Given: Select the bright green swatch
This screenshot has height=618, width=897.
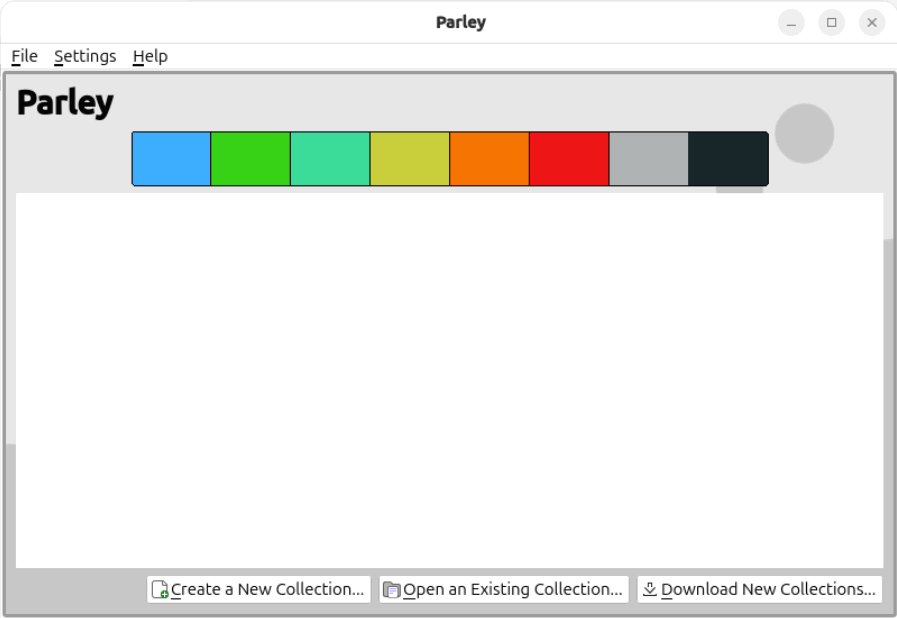Looking at the screenshot, I should click(x=251, y=159).
